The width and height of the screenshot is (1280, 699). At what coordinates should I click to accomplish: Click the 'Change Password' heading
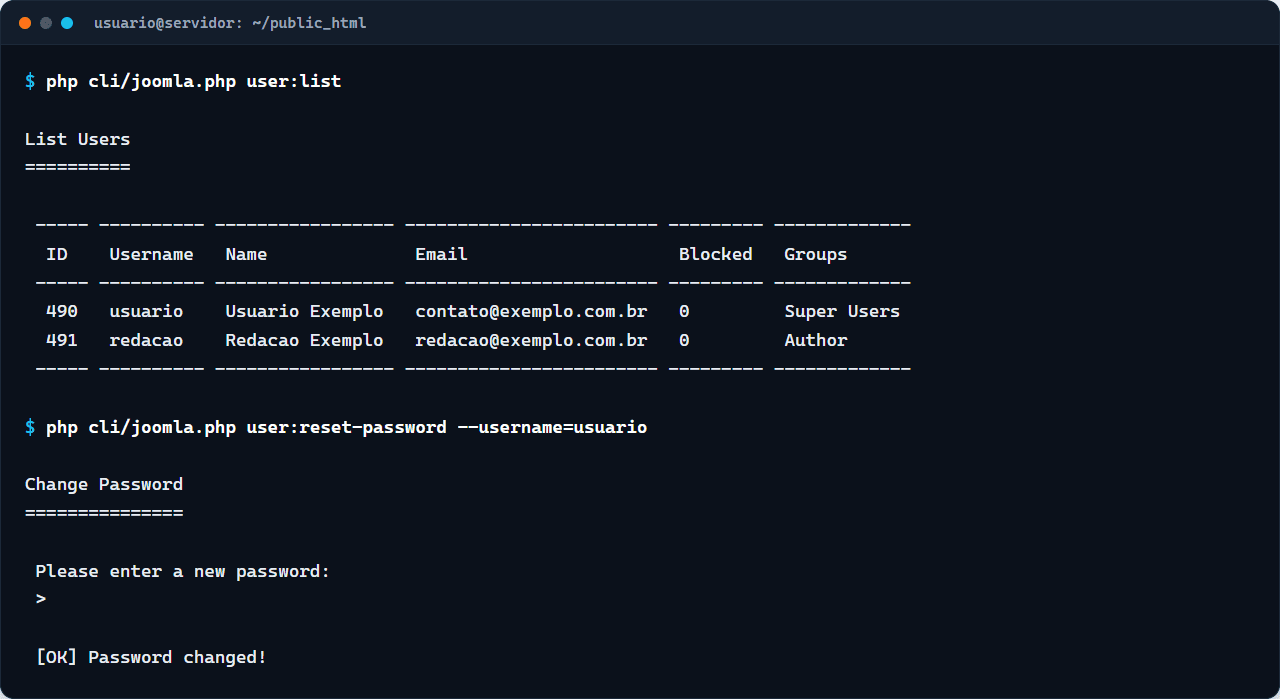tap(104, 484)
